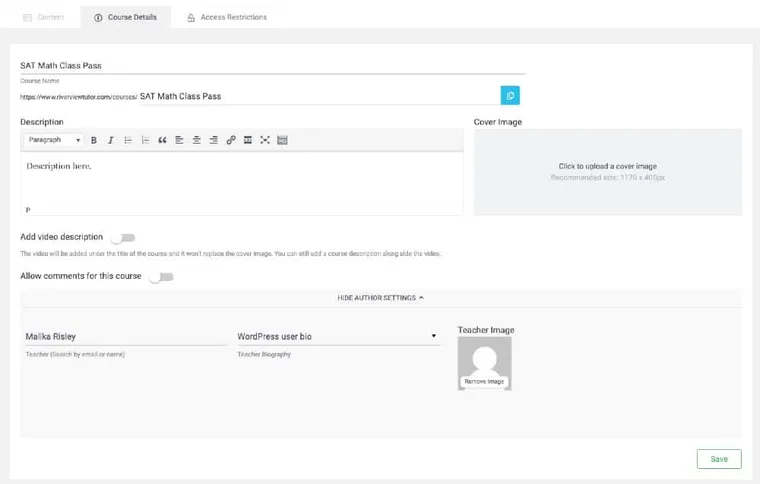Apply italic formatting in description editor
The width and height of the screenshot is (760, 484).
coord(111,140)
